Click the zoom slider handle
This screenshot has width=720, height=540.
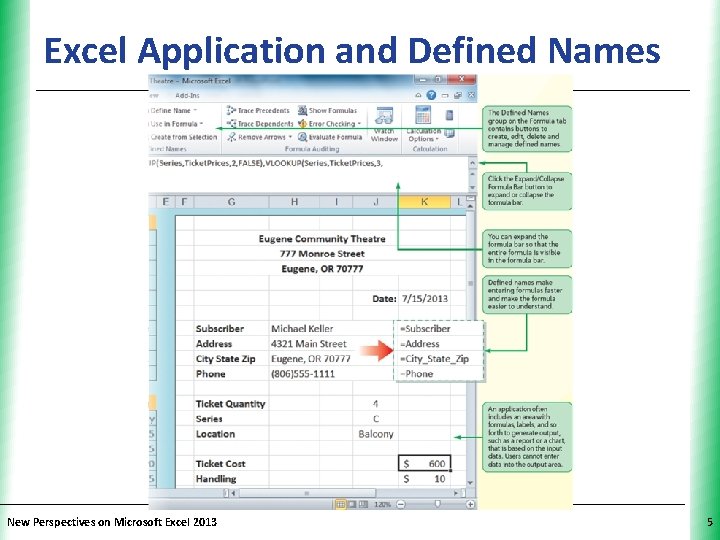tap(437, 504)
